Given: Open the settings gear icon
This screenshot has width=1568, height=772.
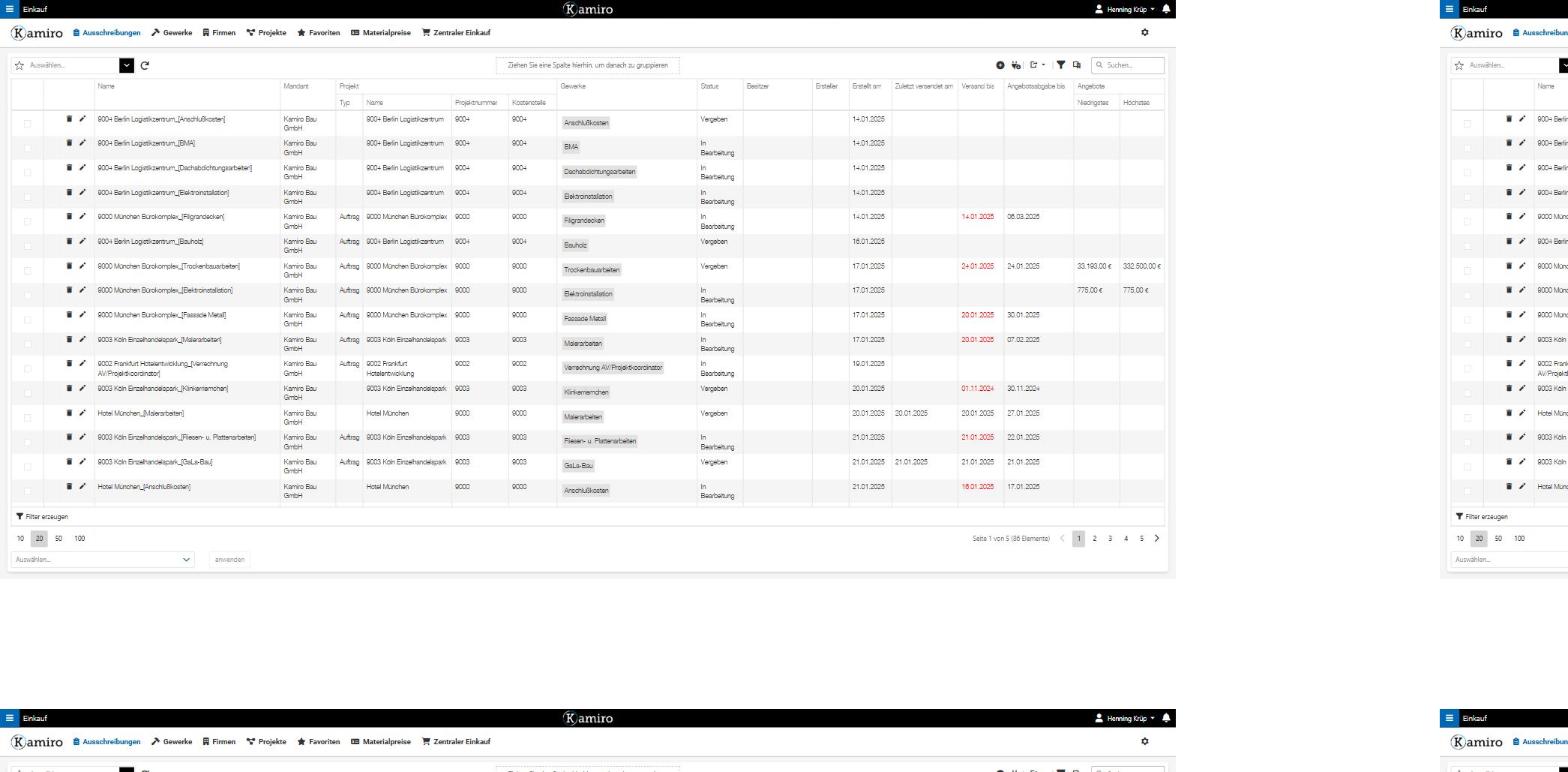Looking at the screenshot, I should pos(1145,32).
